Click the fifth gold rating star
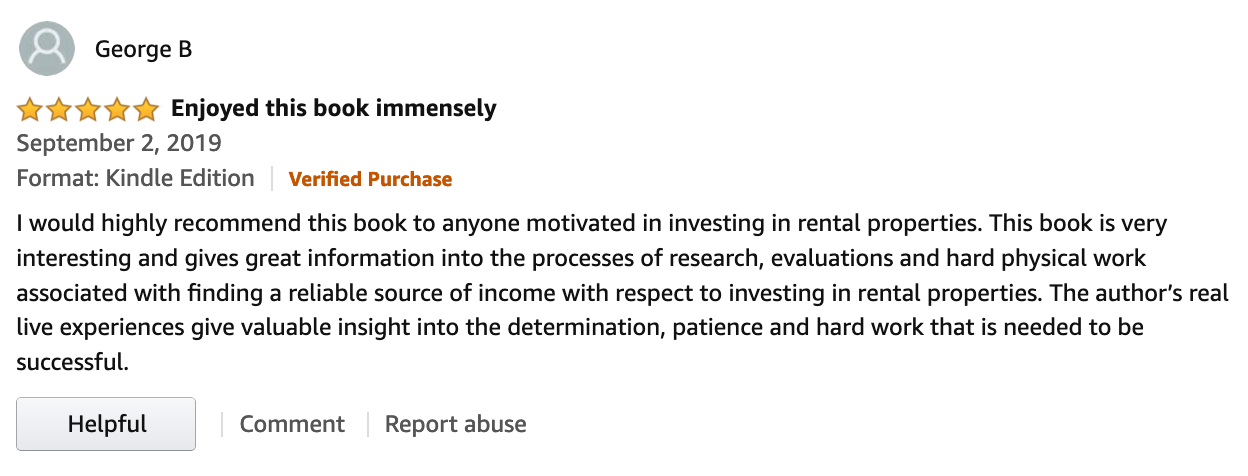 (x=146, y=108)
